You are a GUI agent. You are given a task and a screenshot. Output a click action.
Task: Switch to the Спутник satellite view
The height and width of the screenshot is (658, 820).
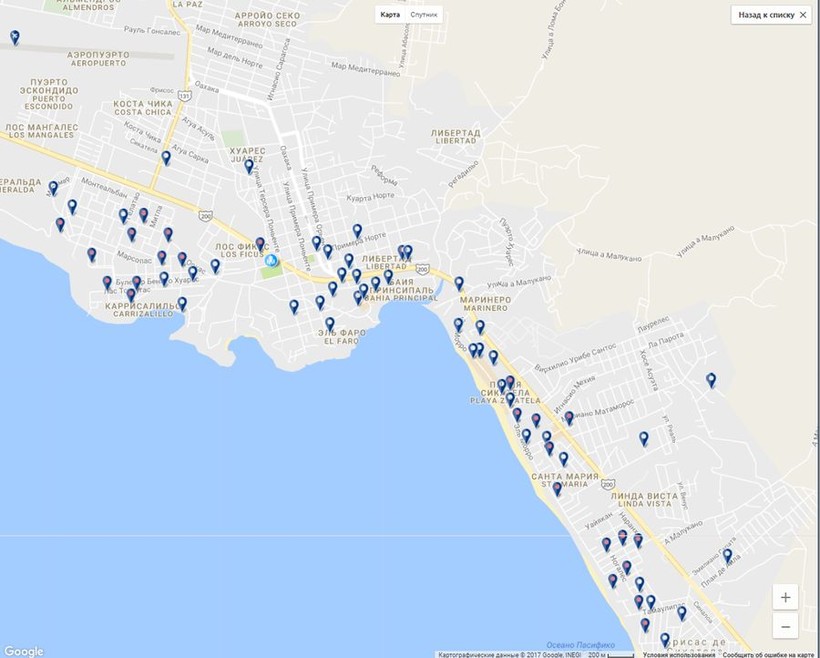pyautogui.click(x=424, y=15)
